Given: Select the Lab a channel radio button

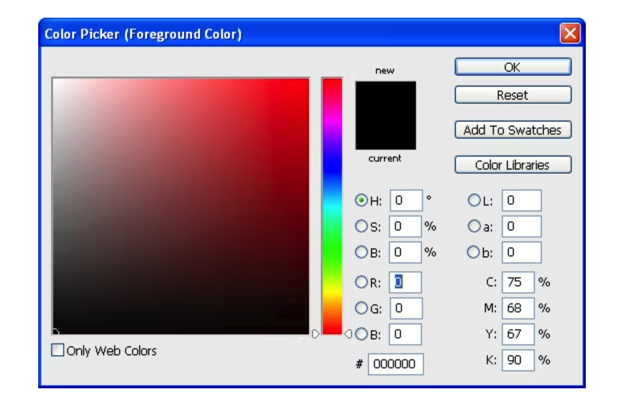Looking at the screenshot, I should tap(474, 227).
